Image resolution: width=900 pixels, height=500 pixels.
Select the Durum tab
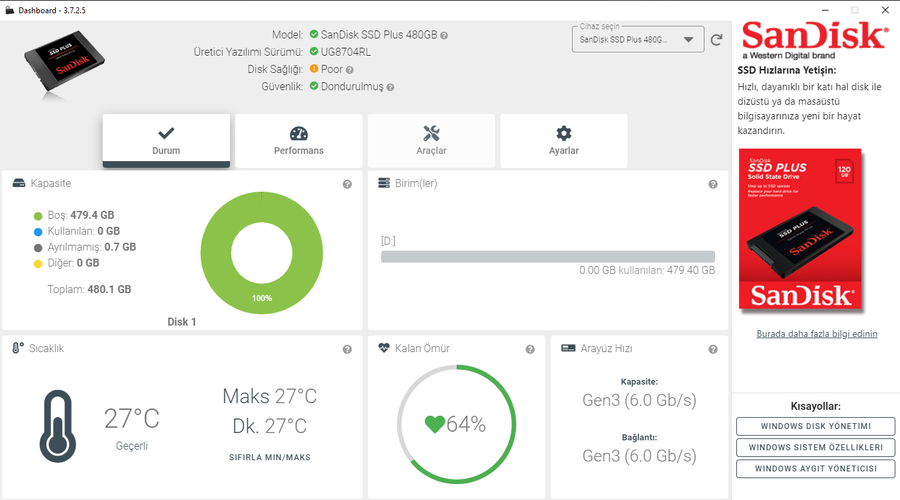[166, 141]
